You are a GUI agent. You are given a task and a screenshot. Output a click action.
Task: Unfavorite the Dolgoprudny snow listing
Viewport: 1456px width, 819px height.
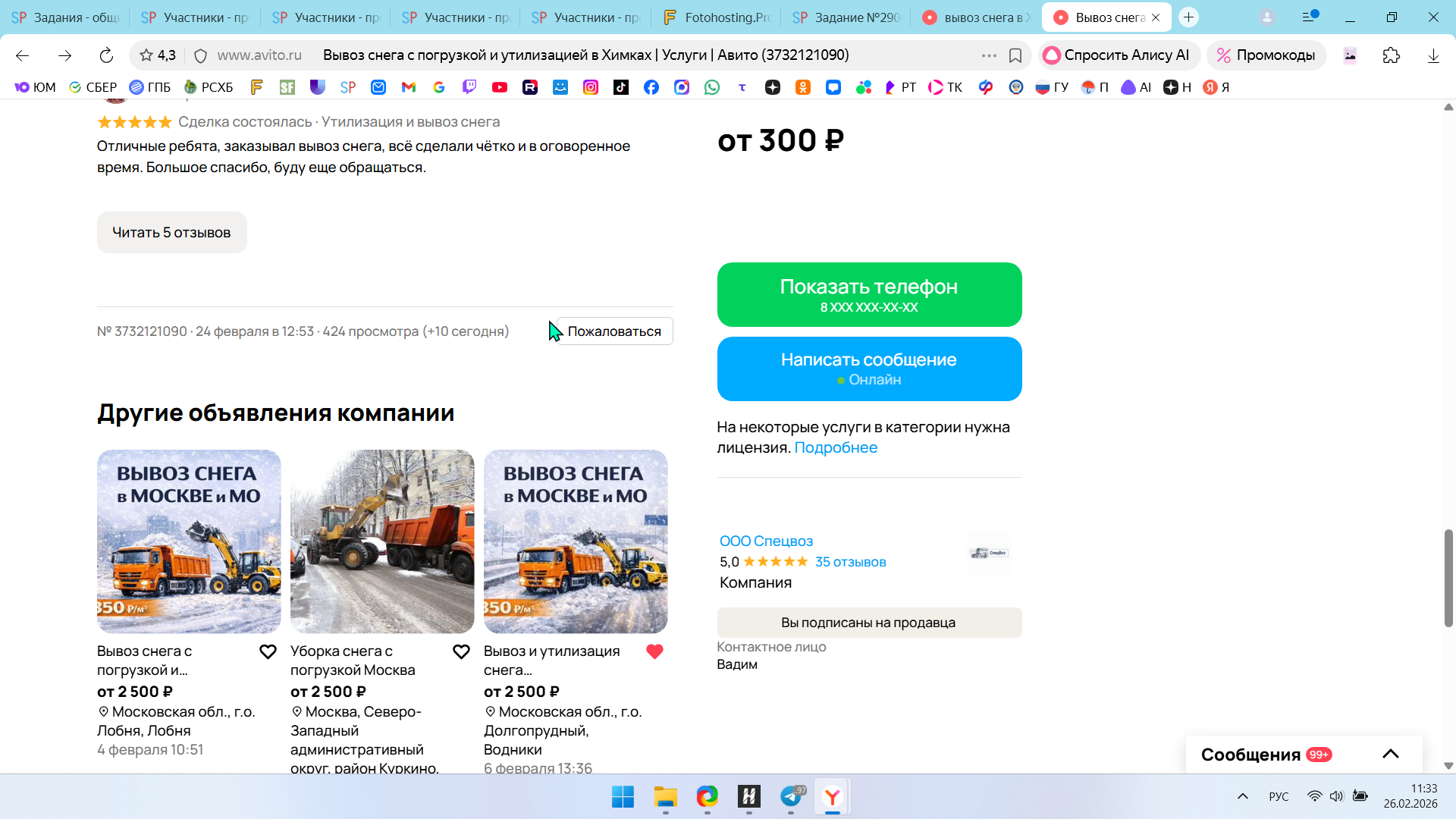[x=654, y=652]
